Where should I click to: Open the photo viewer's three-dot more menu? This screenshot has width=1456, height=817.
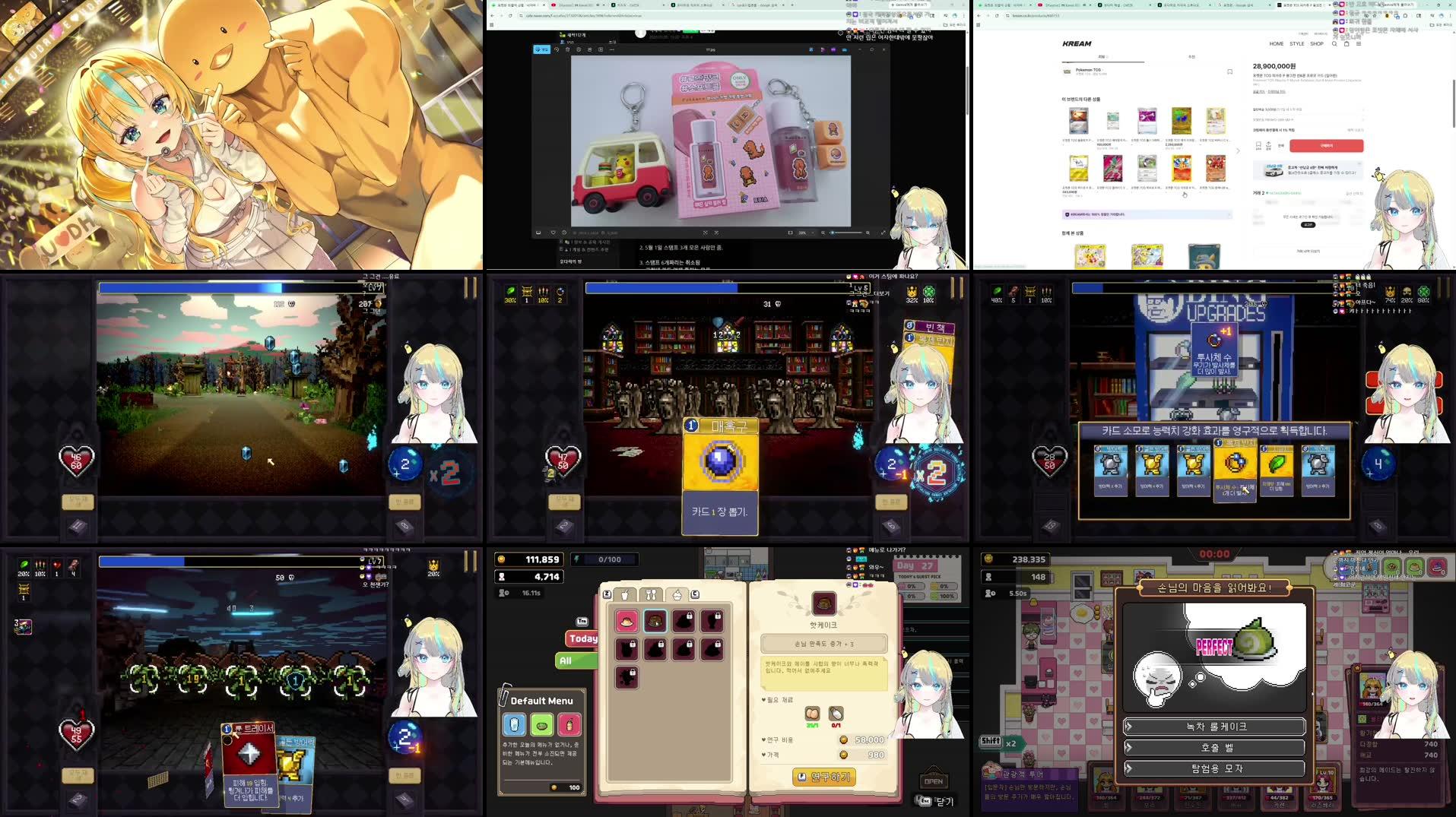coord(612,49)
